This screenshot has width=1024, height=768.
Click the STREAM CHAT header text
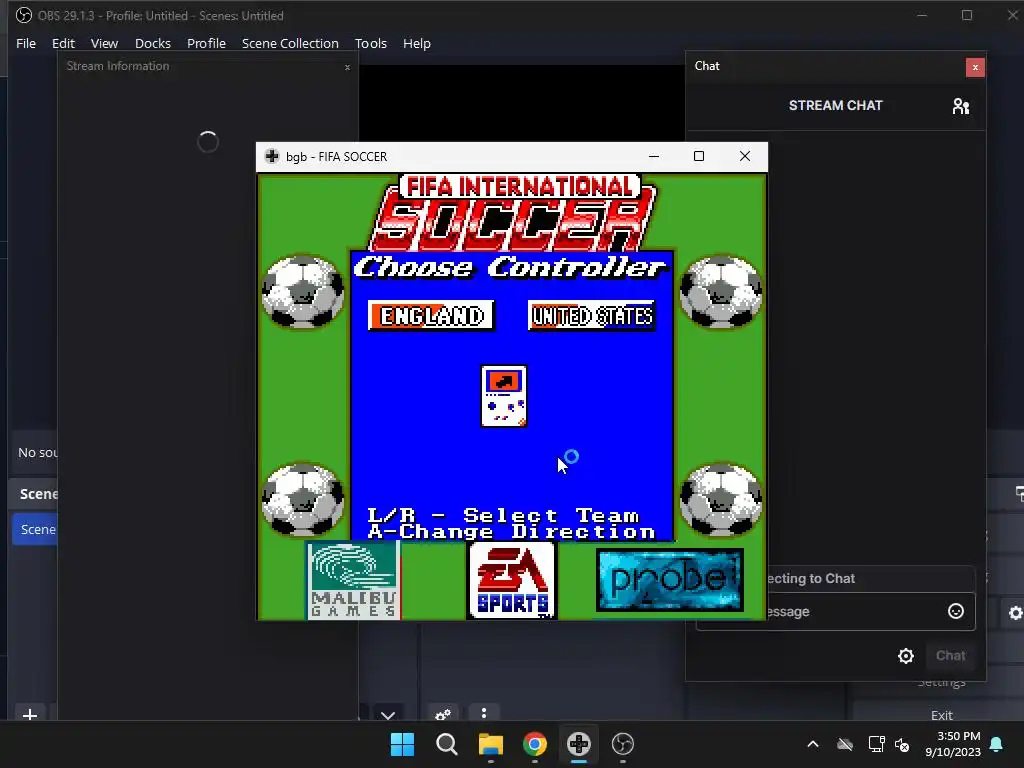click(x=835, y=106)
